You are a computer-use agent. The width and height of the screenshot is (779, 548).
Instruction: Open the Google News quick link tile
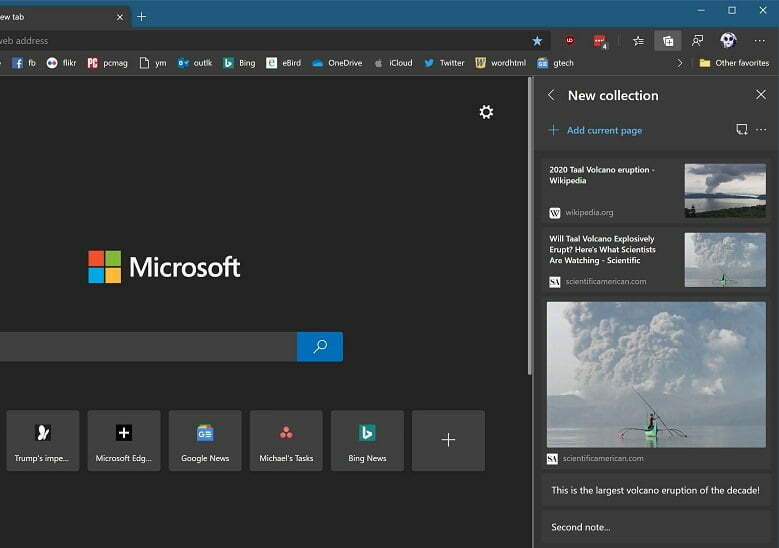[x=205, y=440]
